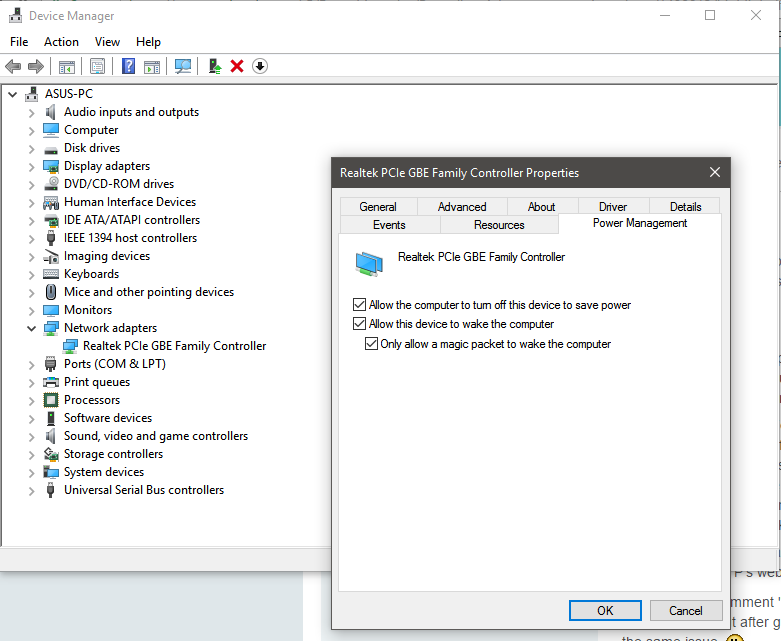Switch to the Events tab
The image size is (781, 641).
click(390, 225)
